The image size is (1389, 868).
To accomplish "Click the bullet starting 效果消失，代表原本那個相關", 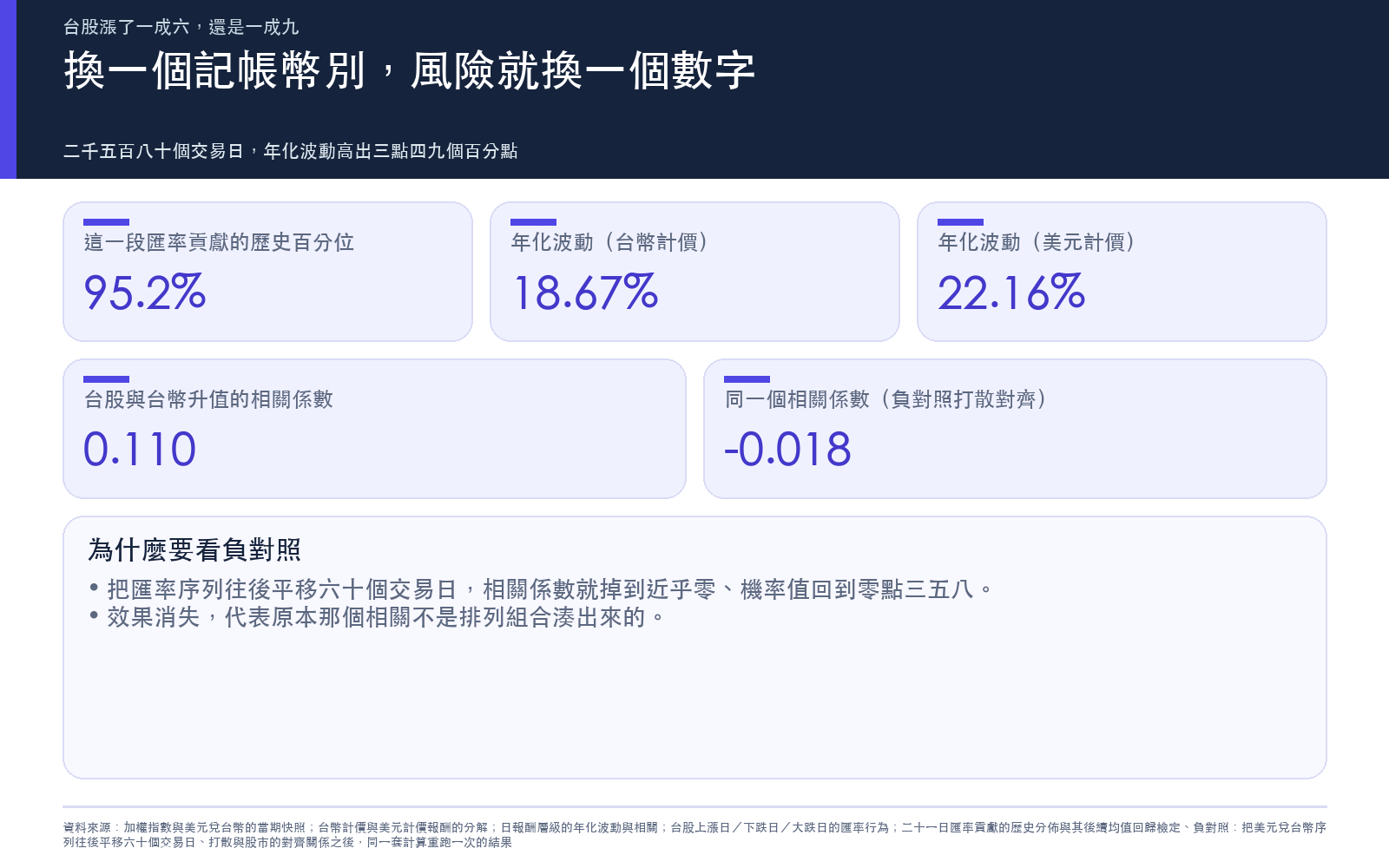I will click(377, 617).
